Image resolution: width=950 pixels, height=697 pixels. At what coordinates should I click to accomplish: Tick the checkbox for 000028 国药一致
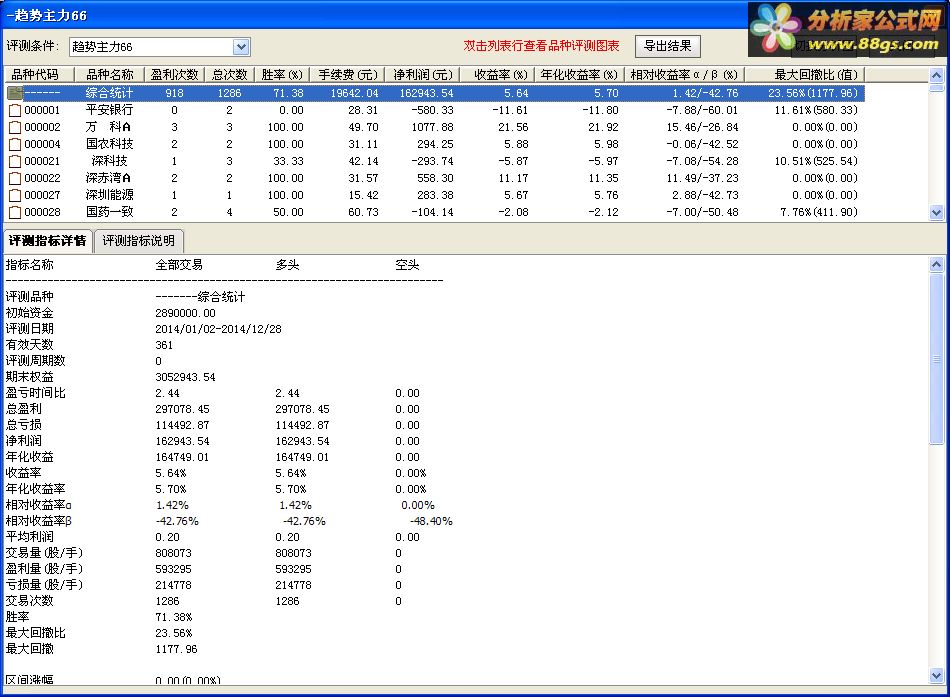[x=15, y=212]
